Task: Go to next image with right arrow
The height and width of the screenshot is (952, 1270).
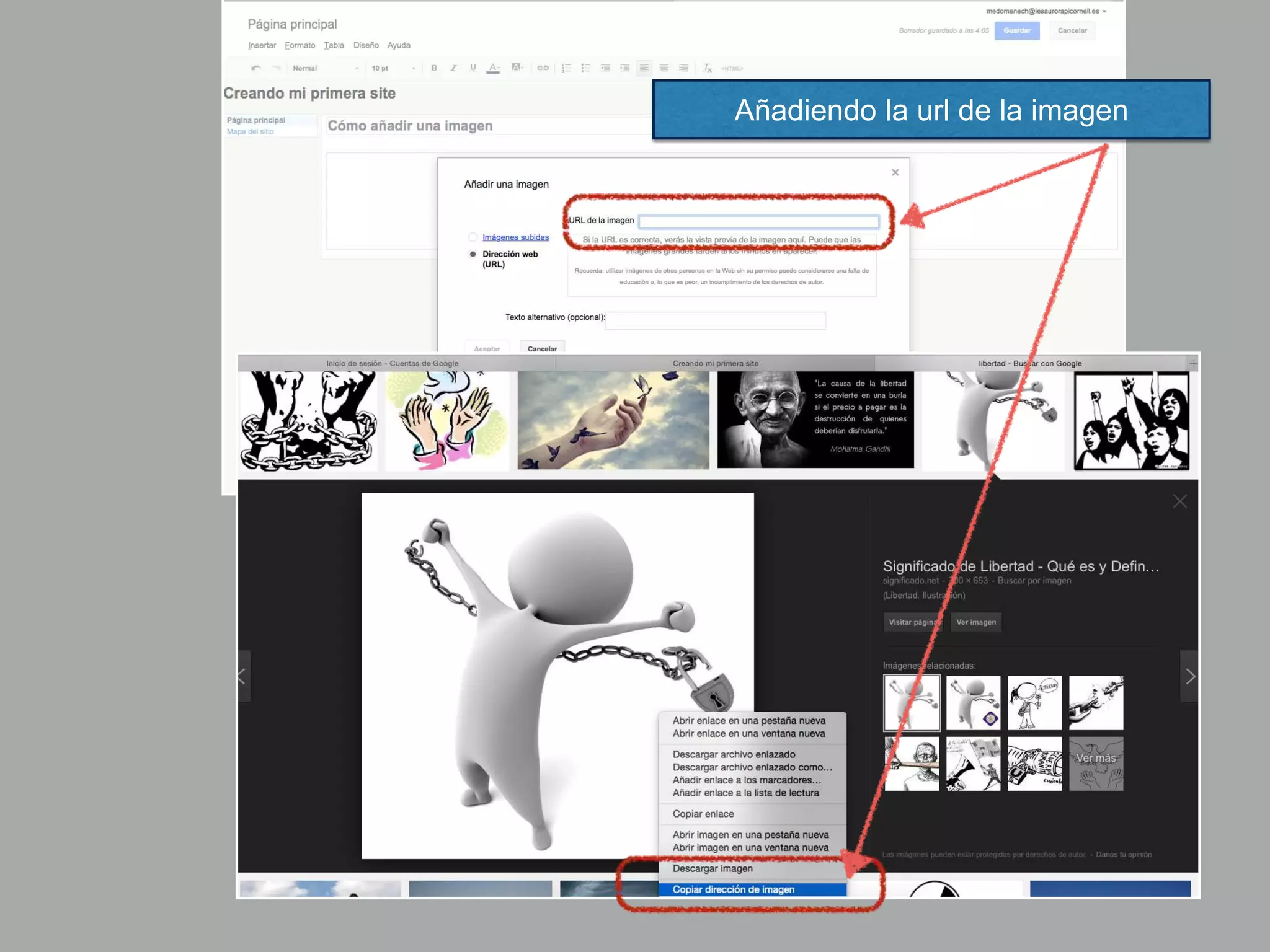Action: [1189, 676]
